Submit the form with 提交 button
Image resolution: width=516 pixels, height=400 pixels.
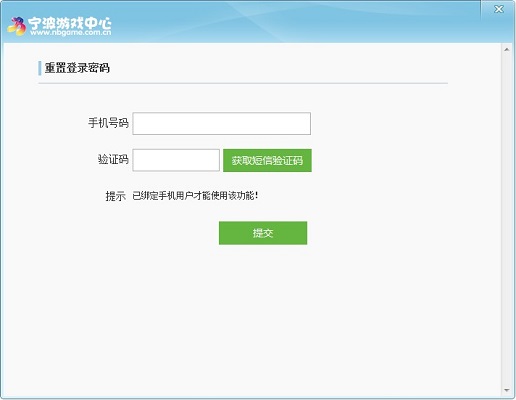click(263, 233)
